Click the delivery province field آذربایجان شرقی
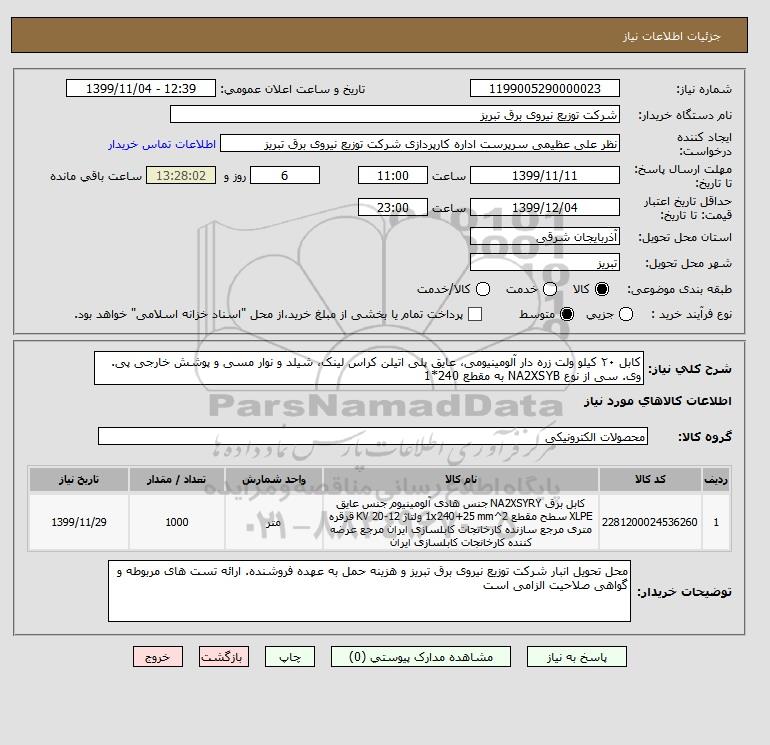This screenshot has height=745, width=770. [x=545, y=237]
